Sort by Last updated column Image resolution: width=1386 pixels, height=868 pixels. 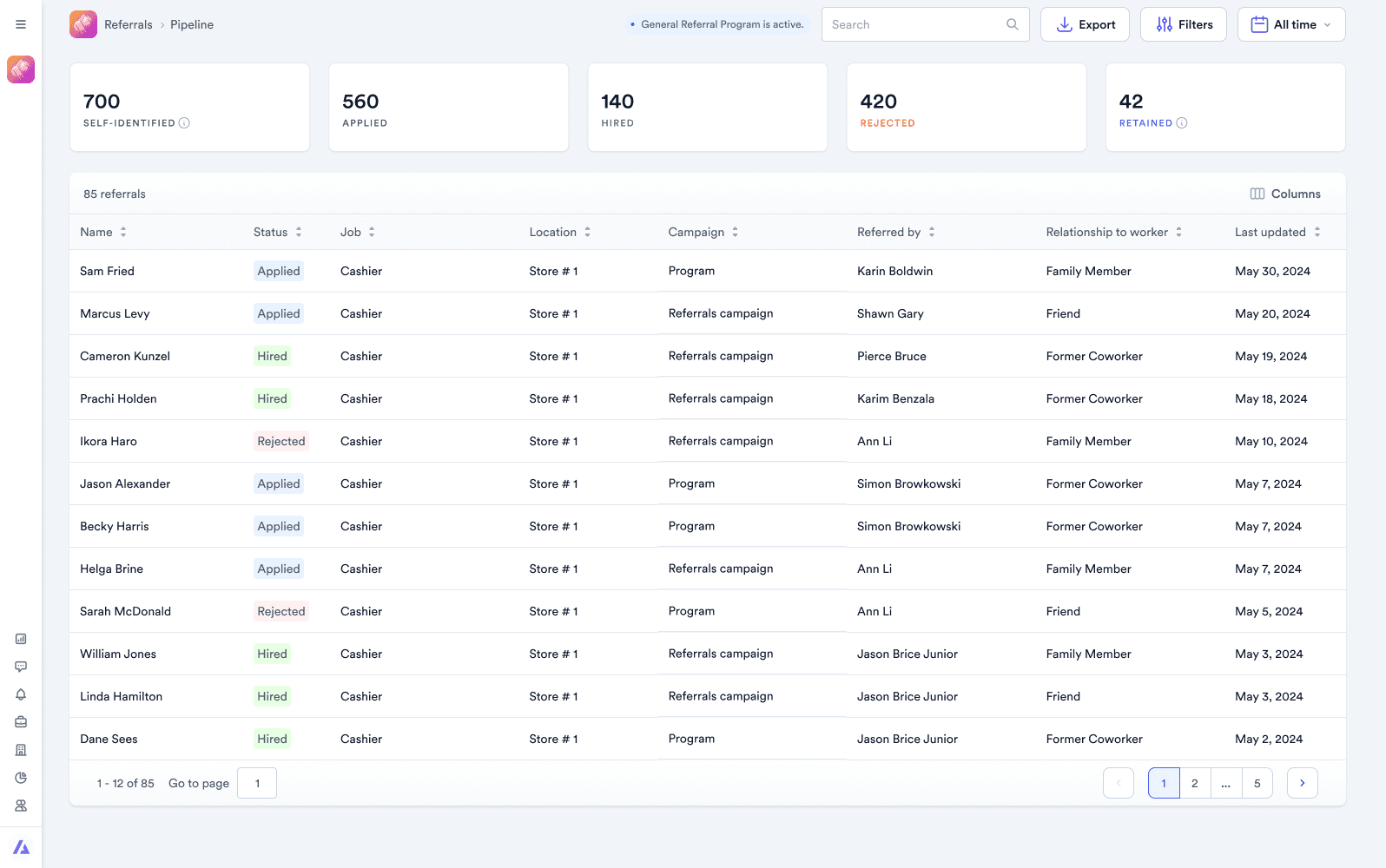click(x=1317, y=232)
